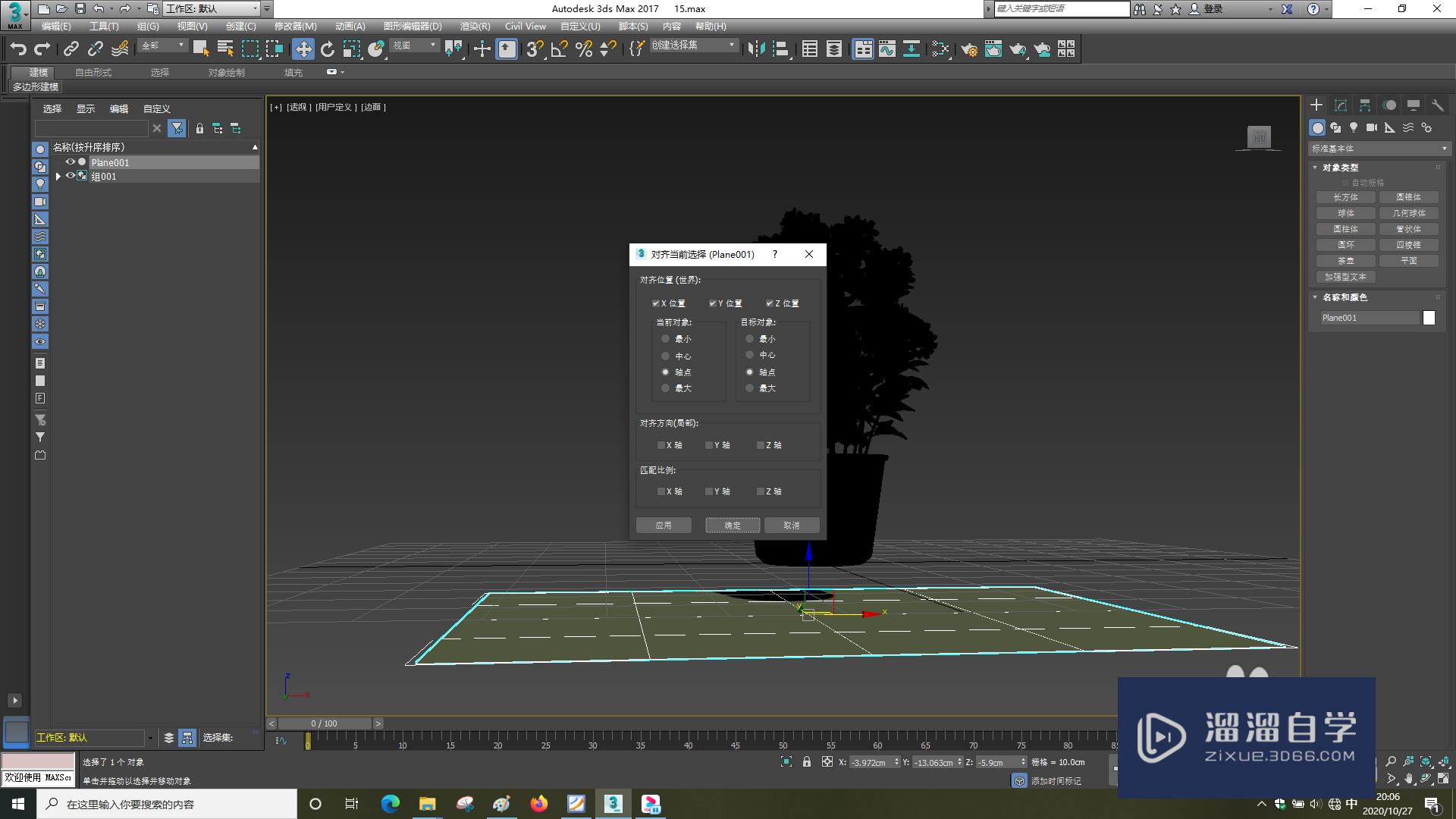Open the Hierarchy panel tab icon
1456x819 pixels.
point(1365,105)
